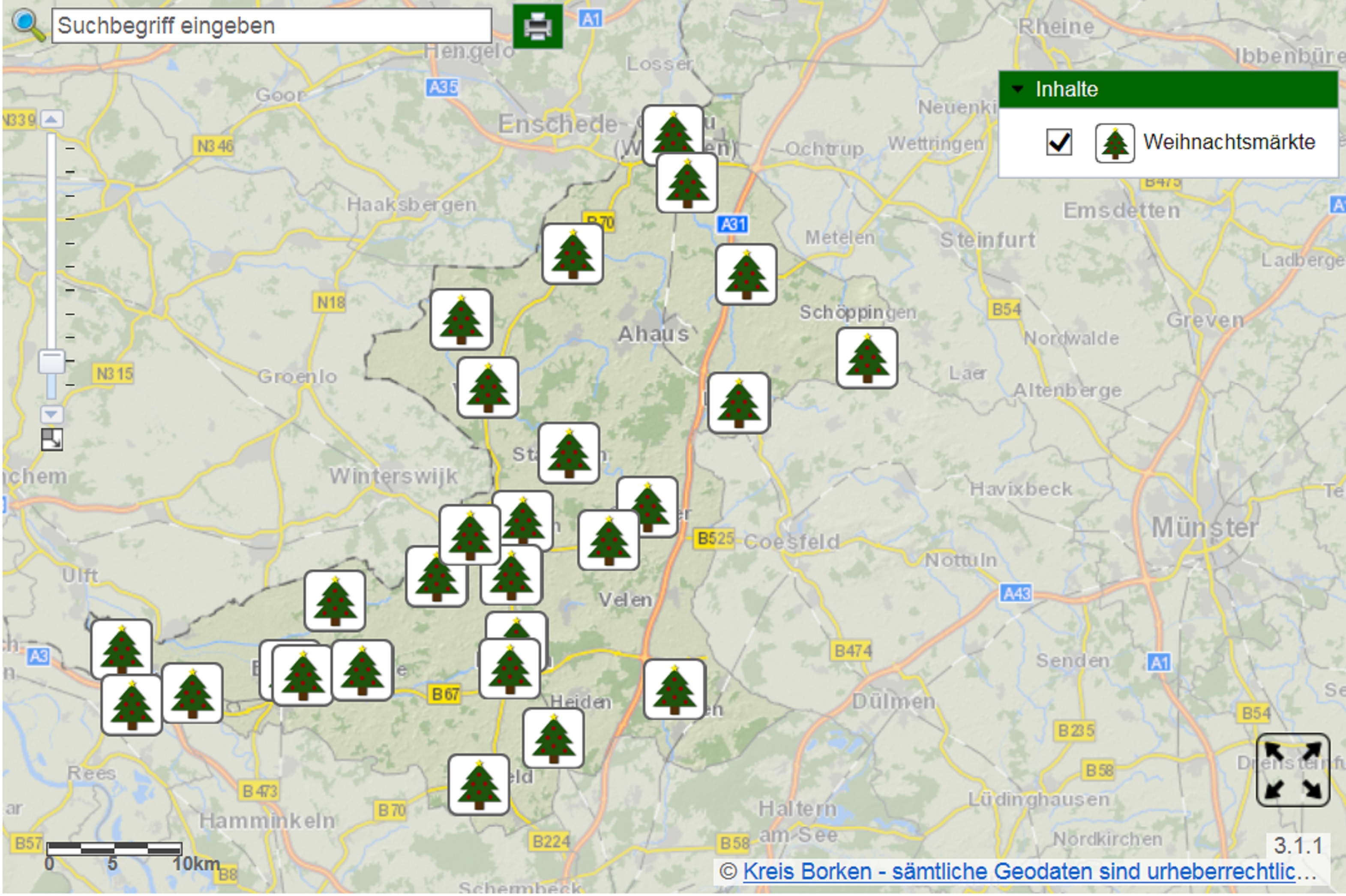Click Christmas tree marker near Schöppingen
The height and width of the screenshot is (896, 1346).
866,358
